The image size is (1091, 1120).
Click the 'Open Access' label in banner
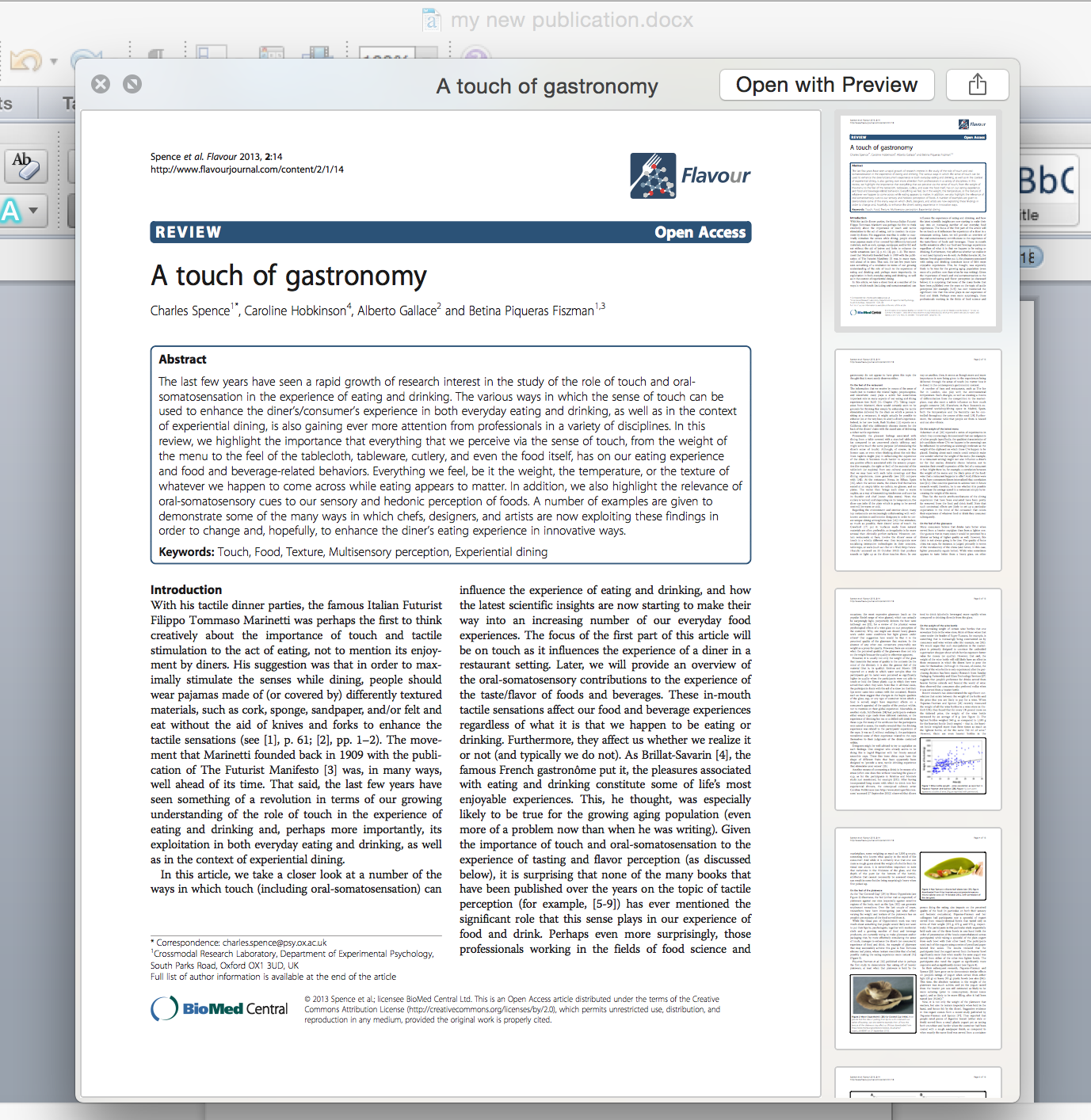(x=700, y=232)
